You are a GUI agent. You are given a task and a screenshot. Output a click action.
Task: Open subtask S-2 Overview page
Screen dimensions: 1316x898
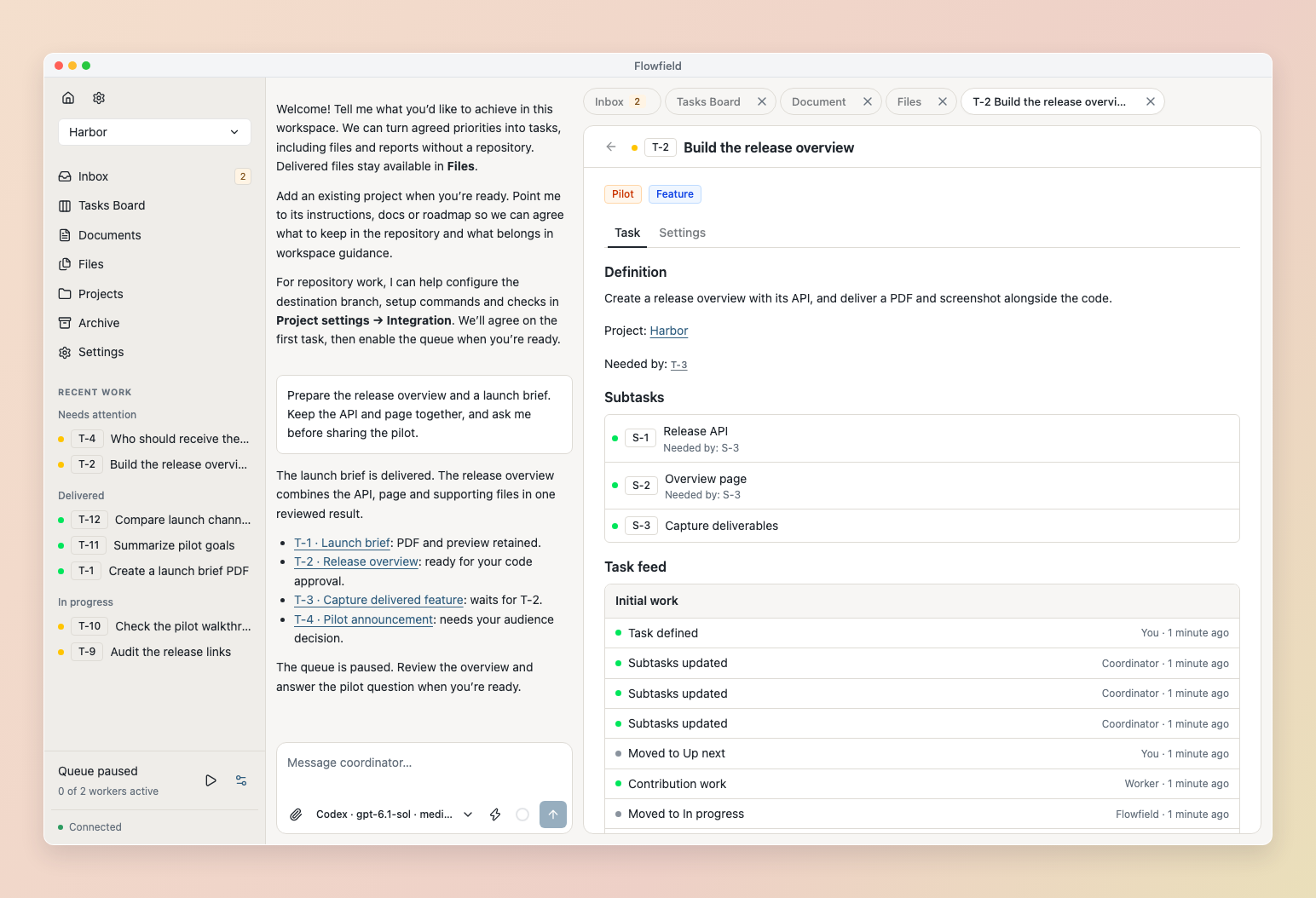(921, 486)
